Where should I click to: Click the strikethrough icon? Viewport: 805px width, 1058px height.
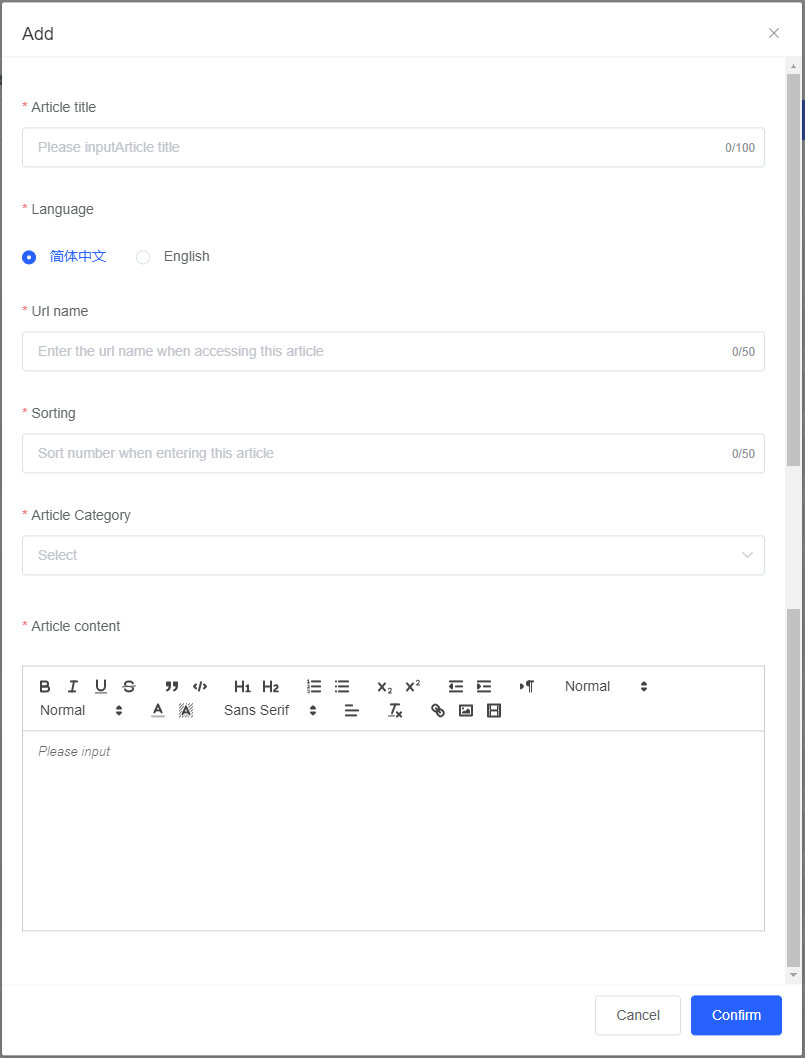point(129,686)
